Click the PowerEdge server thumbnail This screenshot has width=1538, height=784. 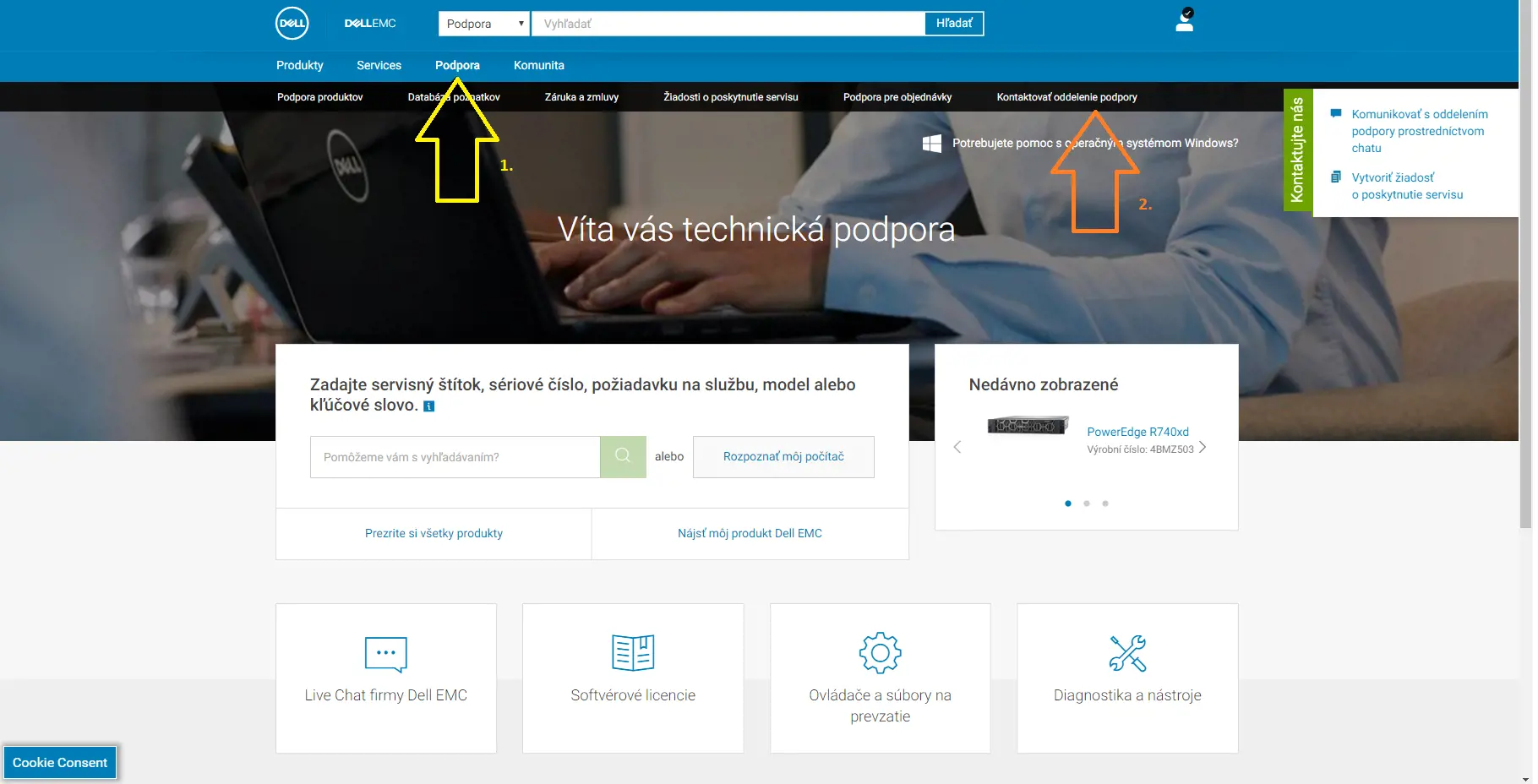1028,425
